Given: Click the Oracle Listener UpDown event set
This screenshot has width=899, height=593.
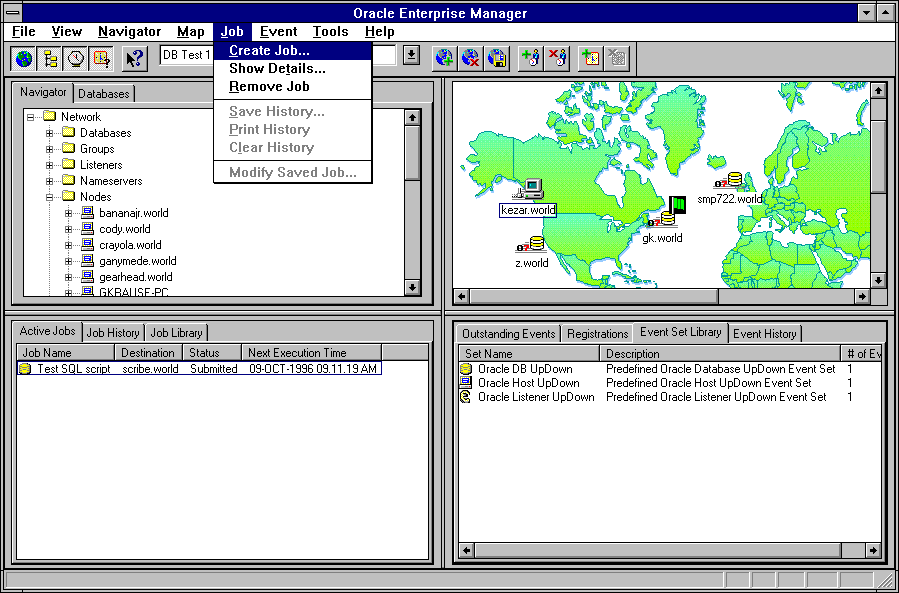Looking at the screenshot, I should click(x=535, y=397).
